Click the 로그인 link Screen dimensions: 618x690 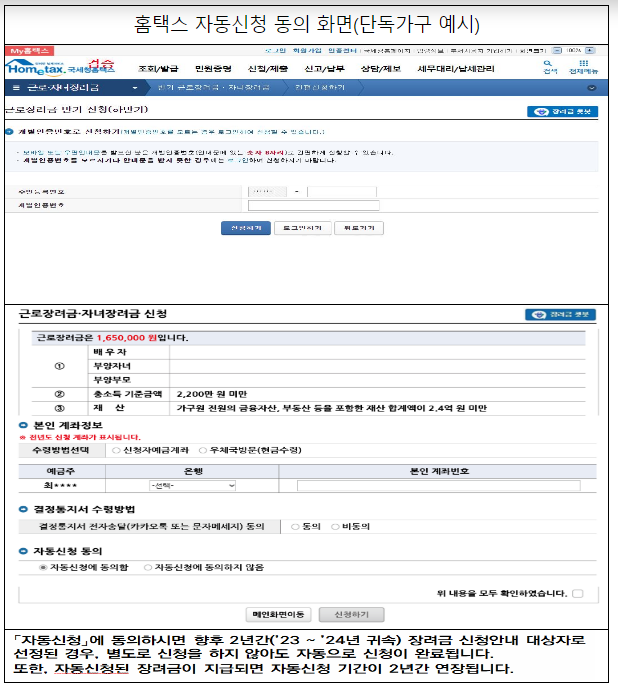coord(275,51)
